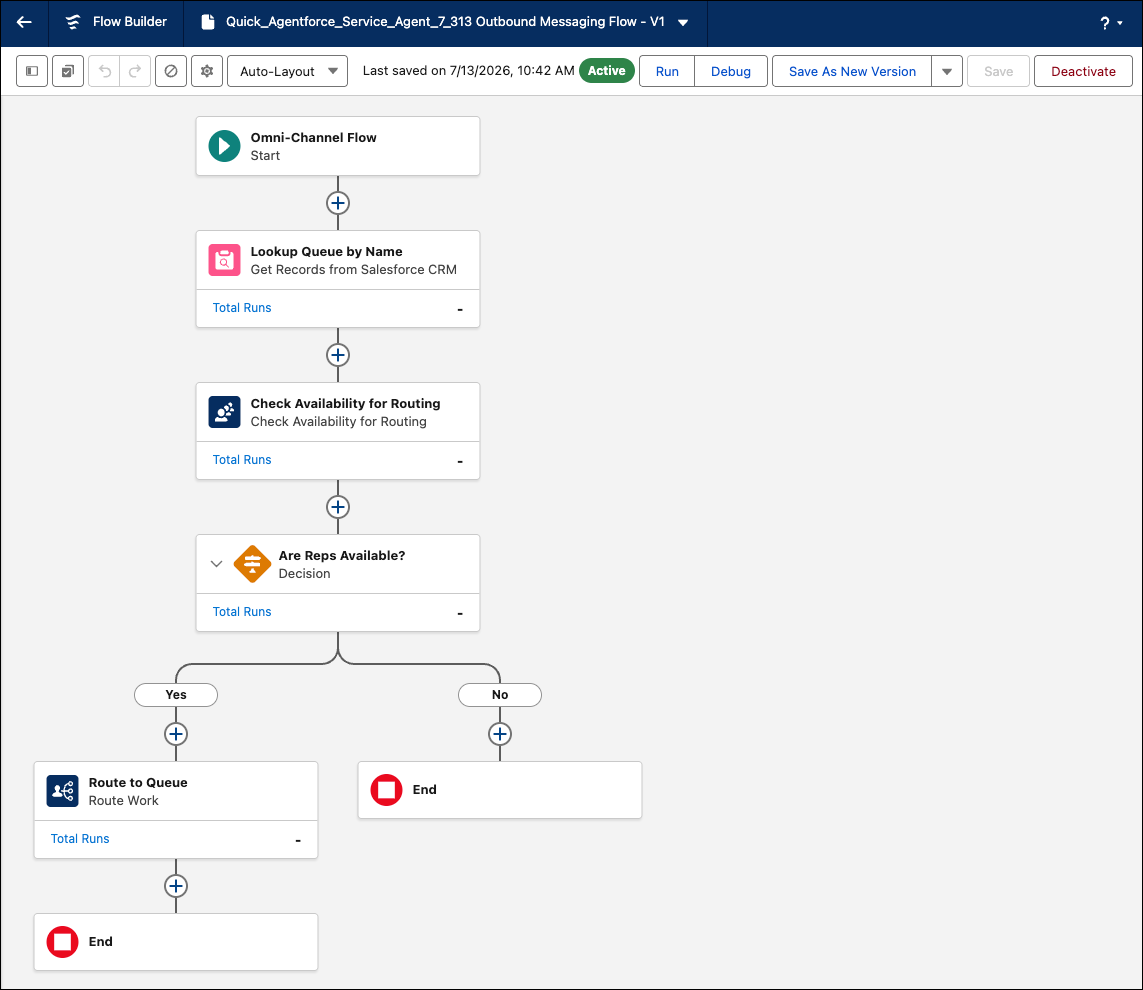This screenshot has height=990, width=1143.
Task: Click the Debug button
Action: [730, 71]
